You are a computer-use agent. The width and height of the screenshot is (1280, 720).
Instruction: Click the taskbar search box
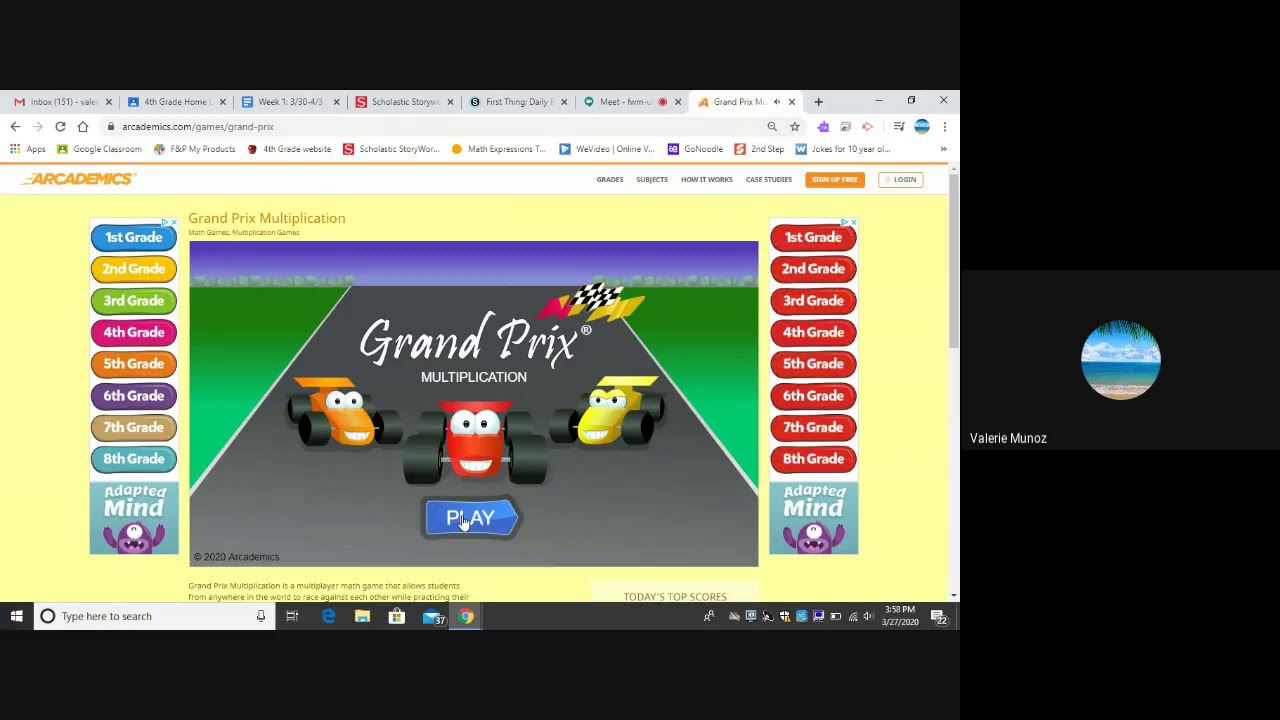tap(153, 616)
